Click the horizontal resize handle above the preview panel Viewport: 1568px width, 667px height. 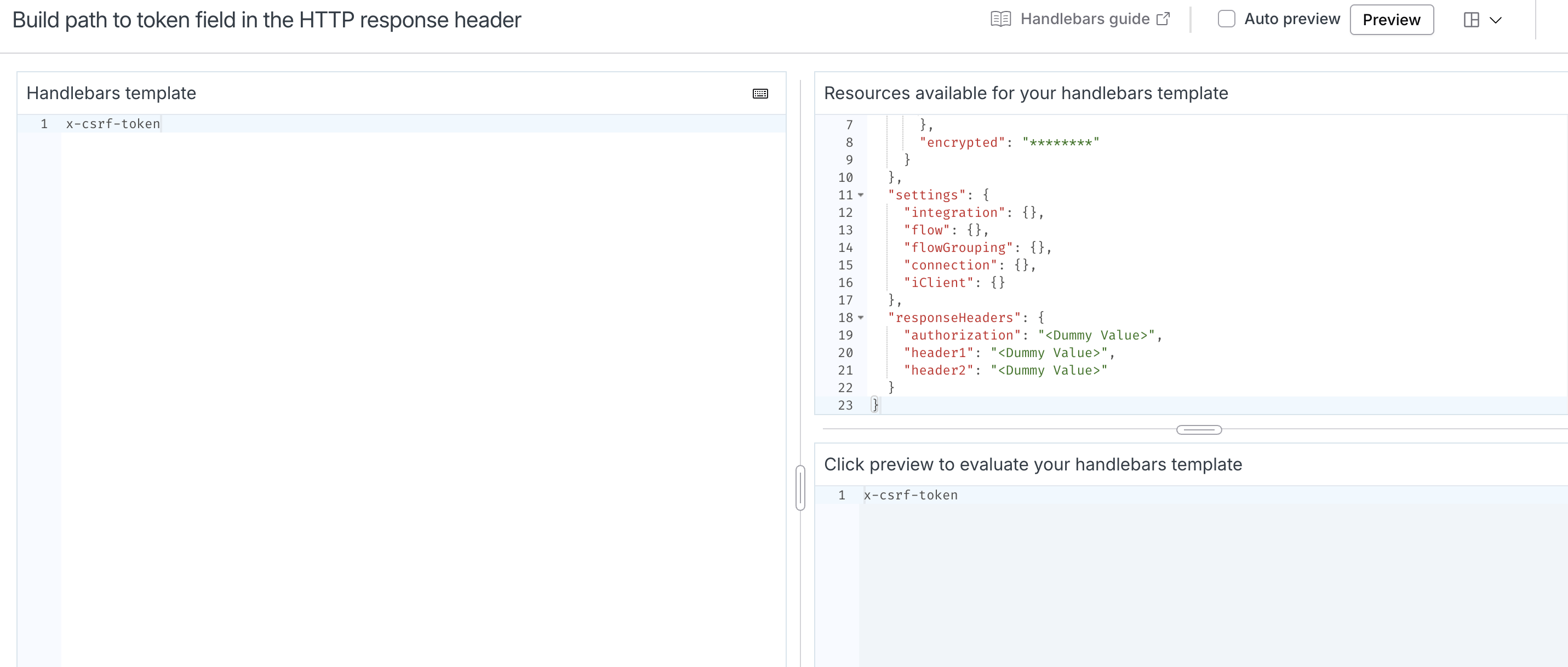pos(1199,430)
